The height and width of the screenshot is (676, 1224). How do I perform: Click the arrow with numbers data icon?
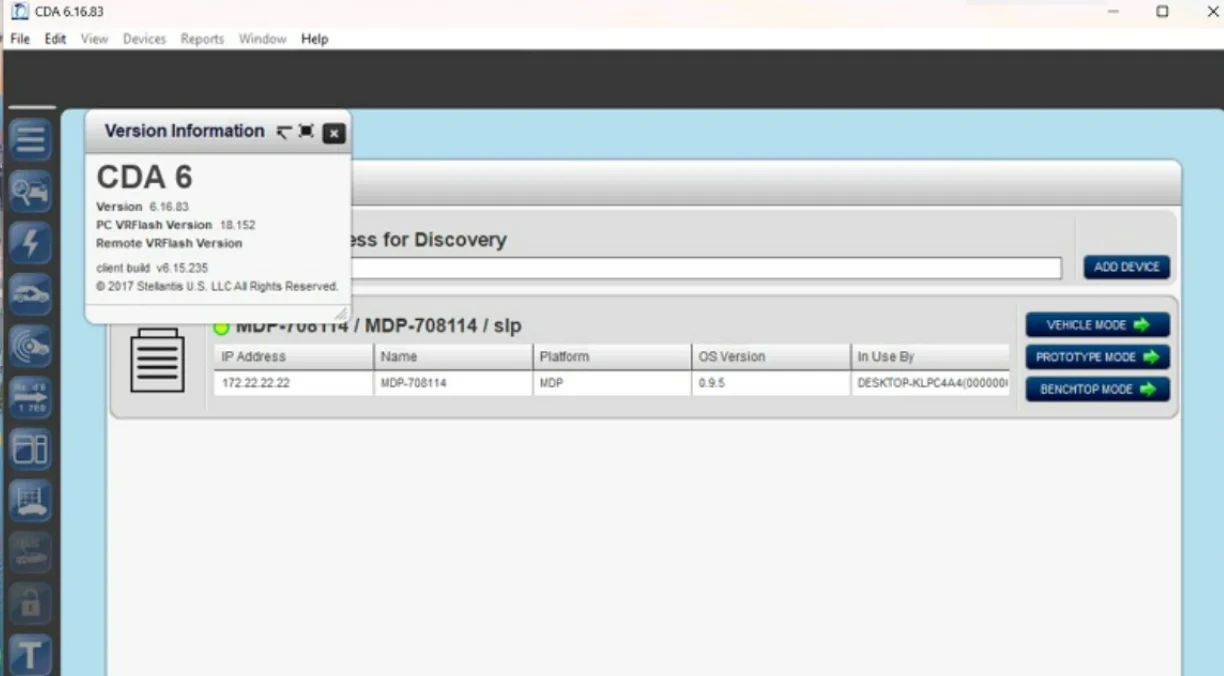pyautogui.click(x=30, y=397)
